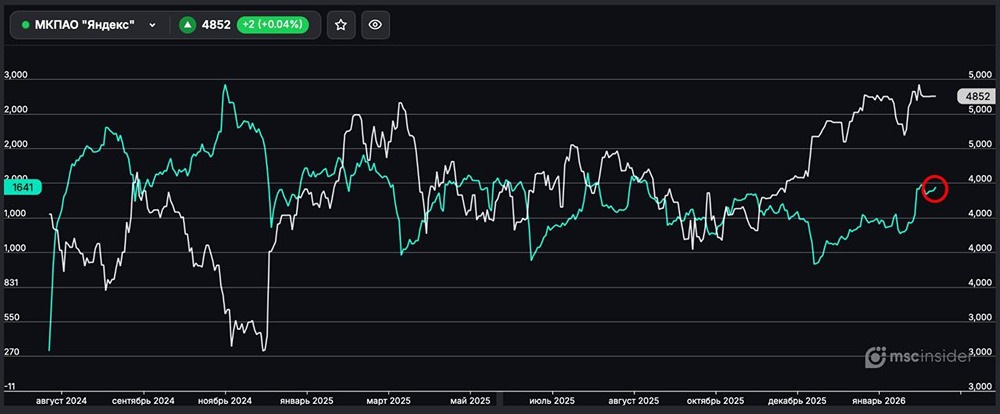The width and height of the screenshot is (1000, 414).
Task: Select the 4852 price tag on the right axis
Action: (x=976, y=97)
